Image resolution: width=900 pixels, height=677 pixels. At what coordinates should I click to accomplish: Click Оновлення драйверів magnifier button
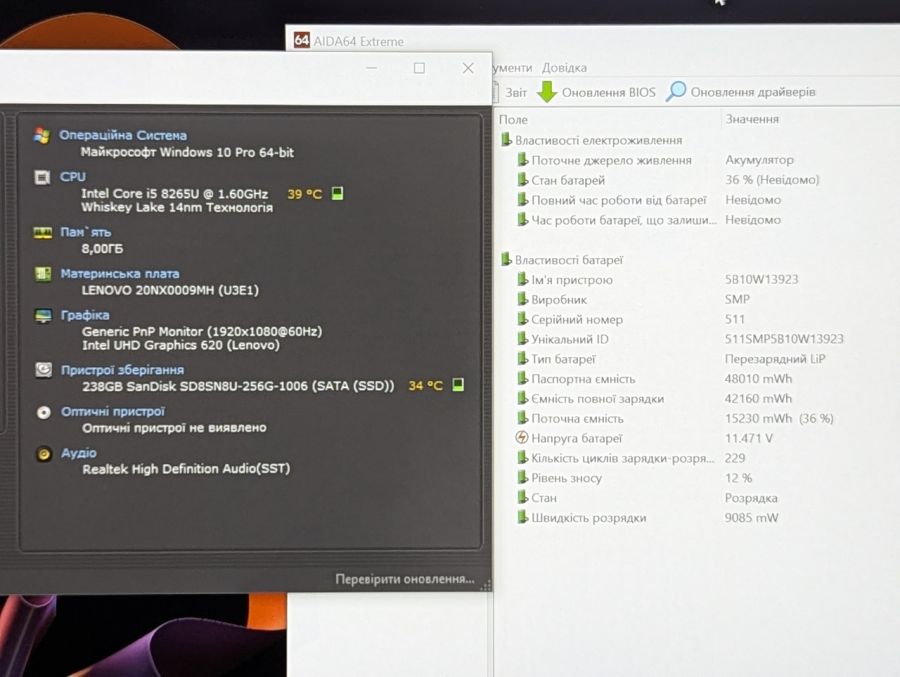[676, 91]
